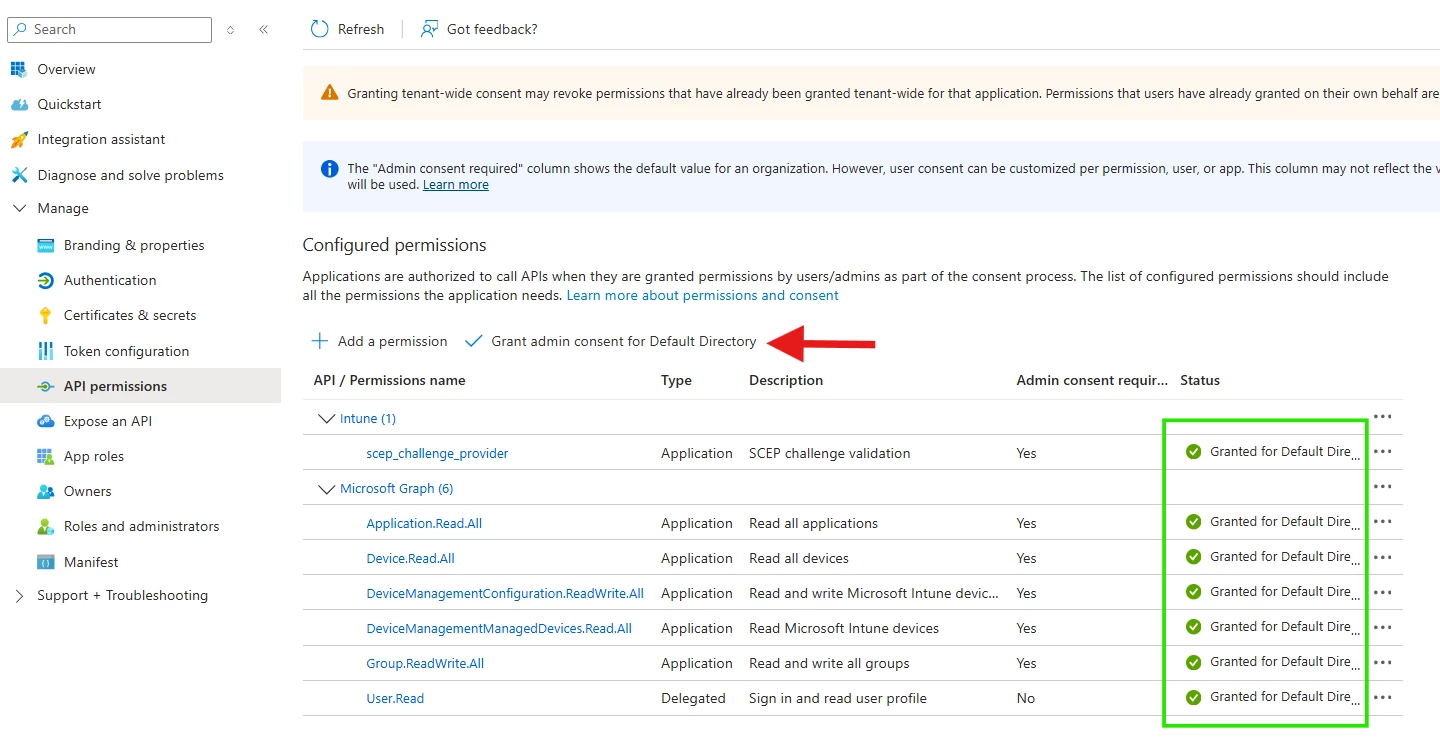Click the API / Permissions name column header

(389, 381)
